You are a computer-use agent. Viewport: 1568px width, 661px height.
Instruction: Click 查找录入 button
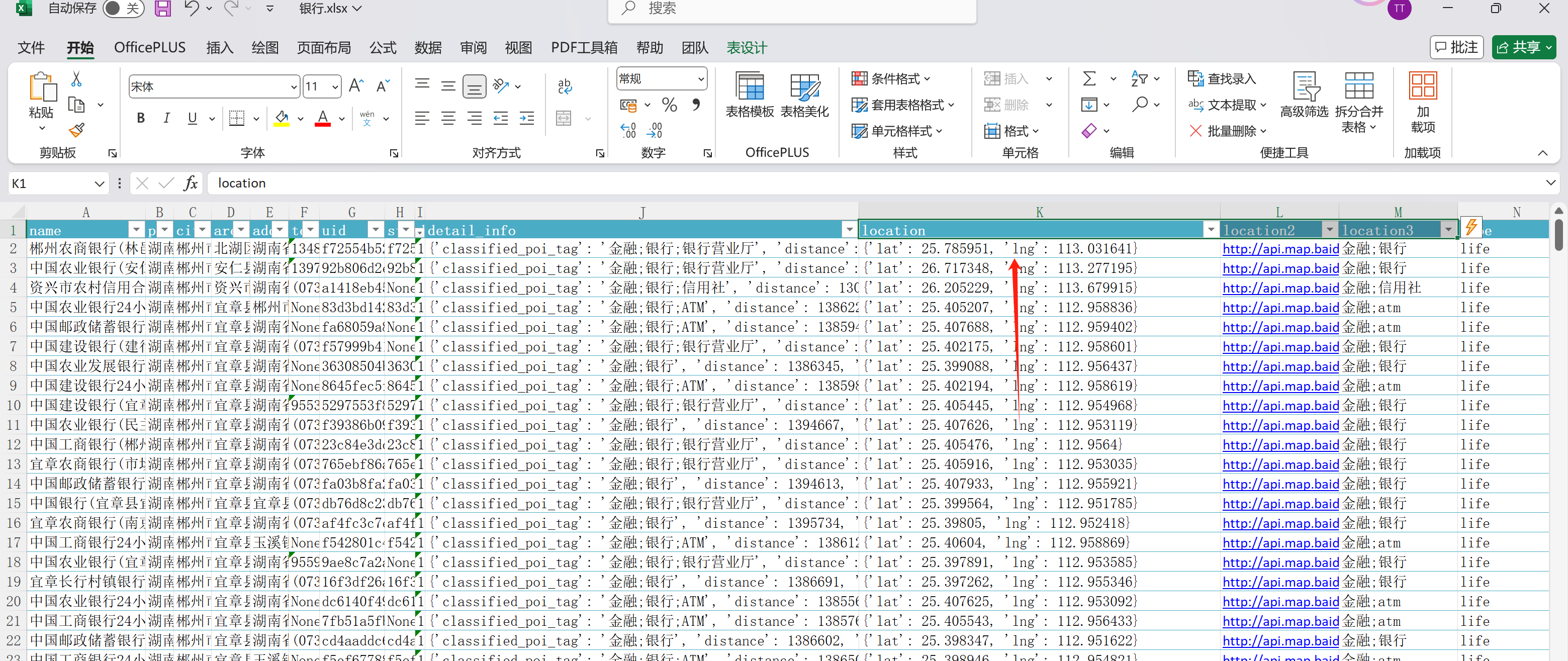(x=1222, y=78)
